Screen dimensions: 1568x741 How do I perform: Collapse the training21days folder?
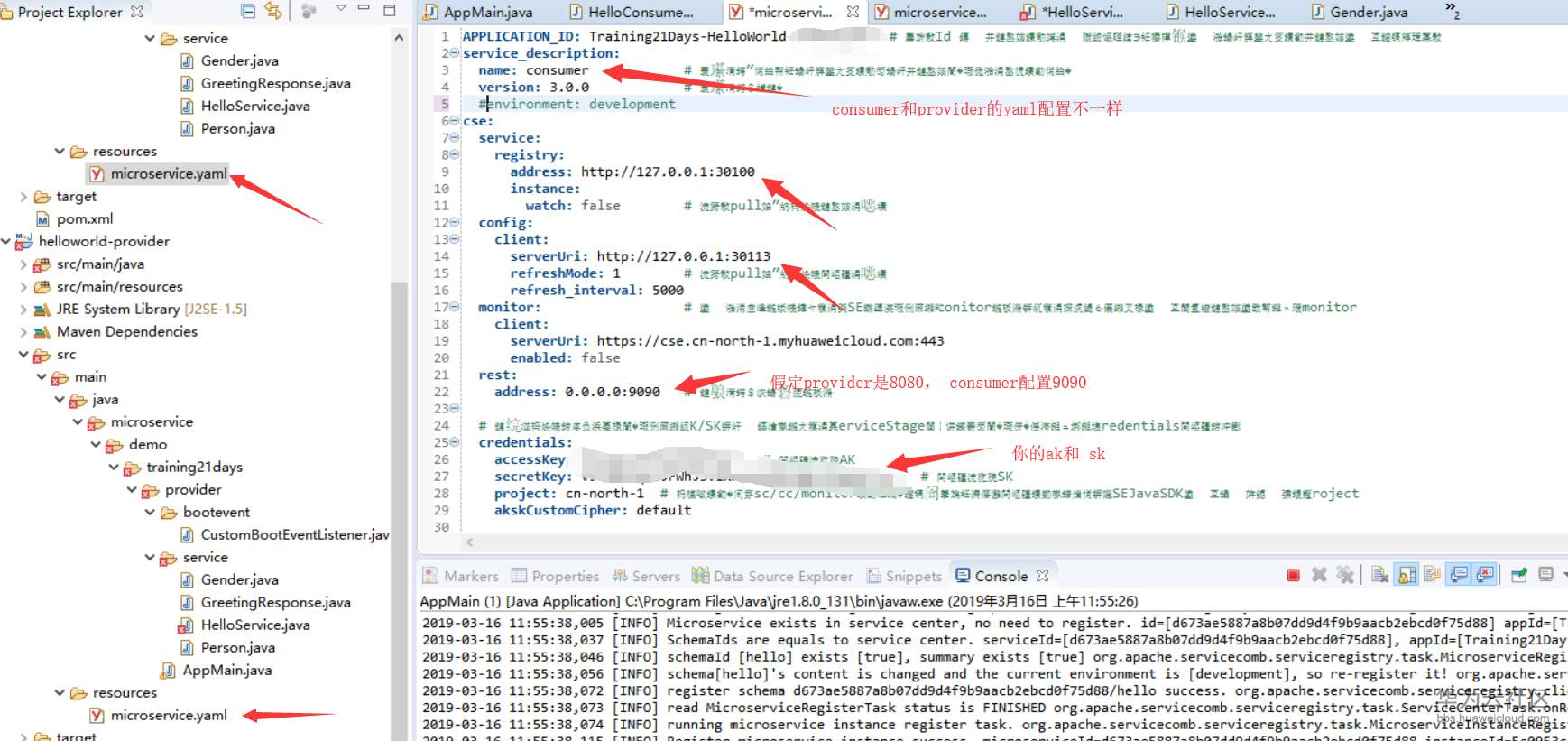pos(114,468)
